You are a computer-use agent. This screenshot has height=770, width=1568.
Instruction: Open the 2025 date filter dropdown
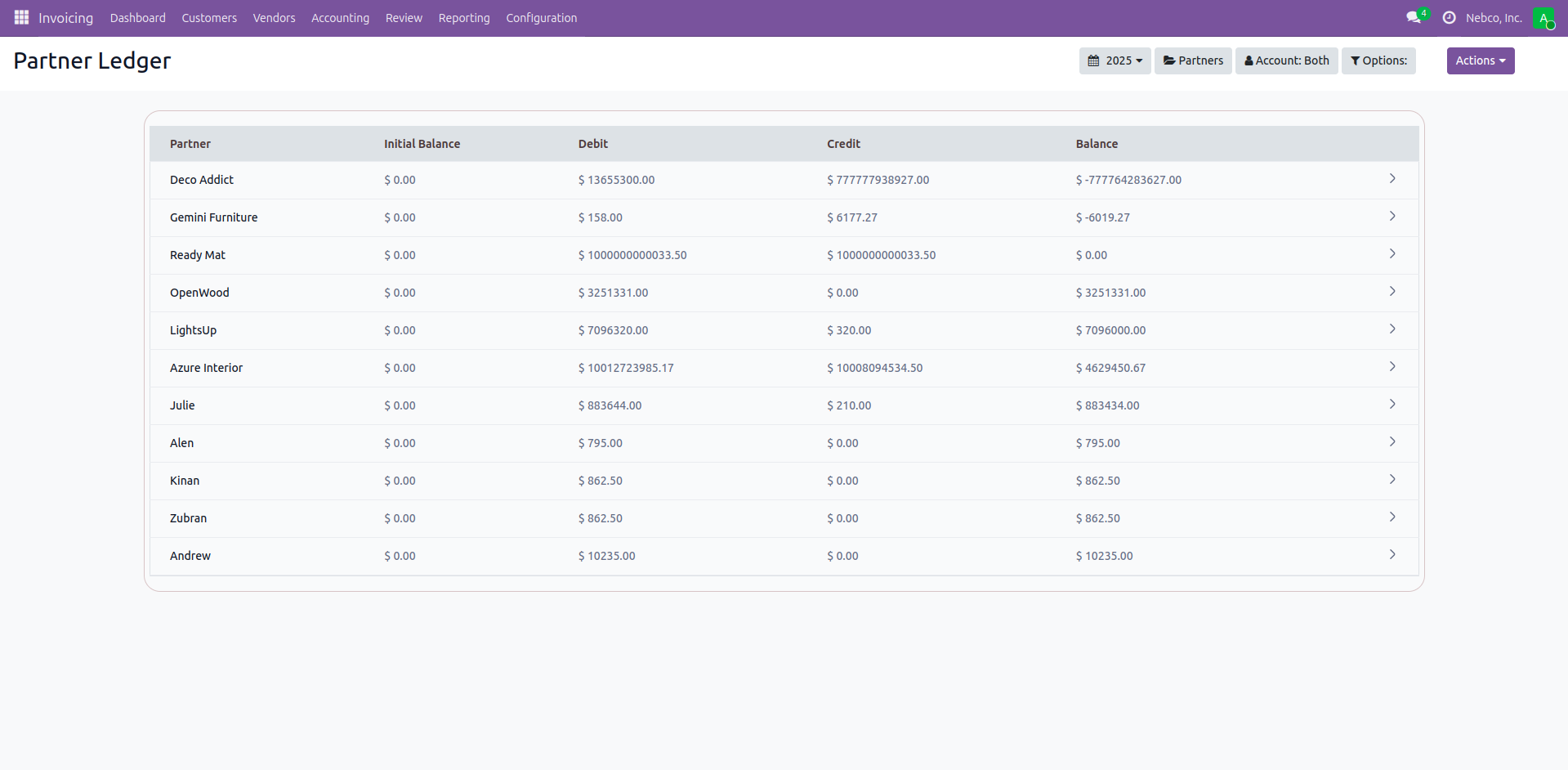[1115, 60]
